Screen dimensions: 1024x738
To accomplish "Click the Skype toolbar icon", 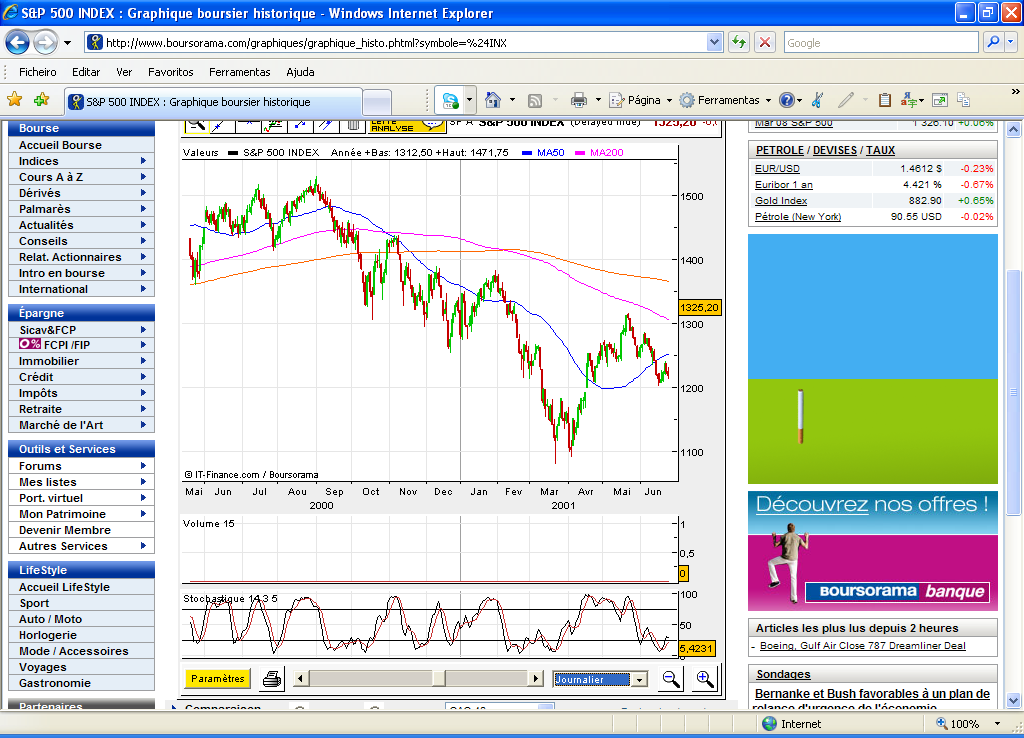I will [450, 101].
